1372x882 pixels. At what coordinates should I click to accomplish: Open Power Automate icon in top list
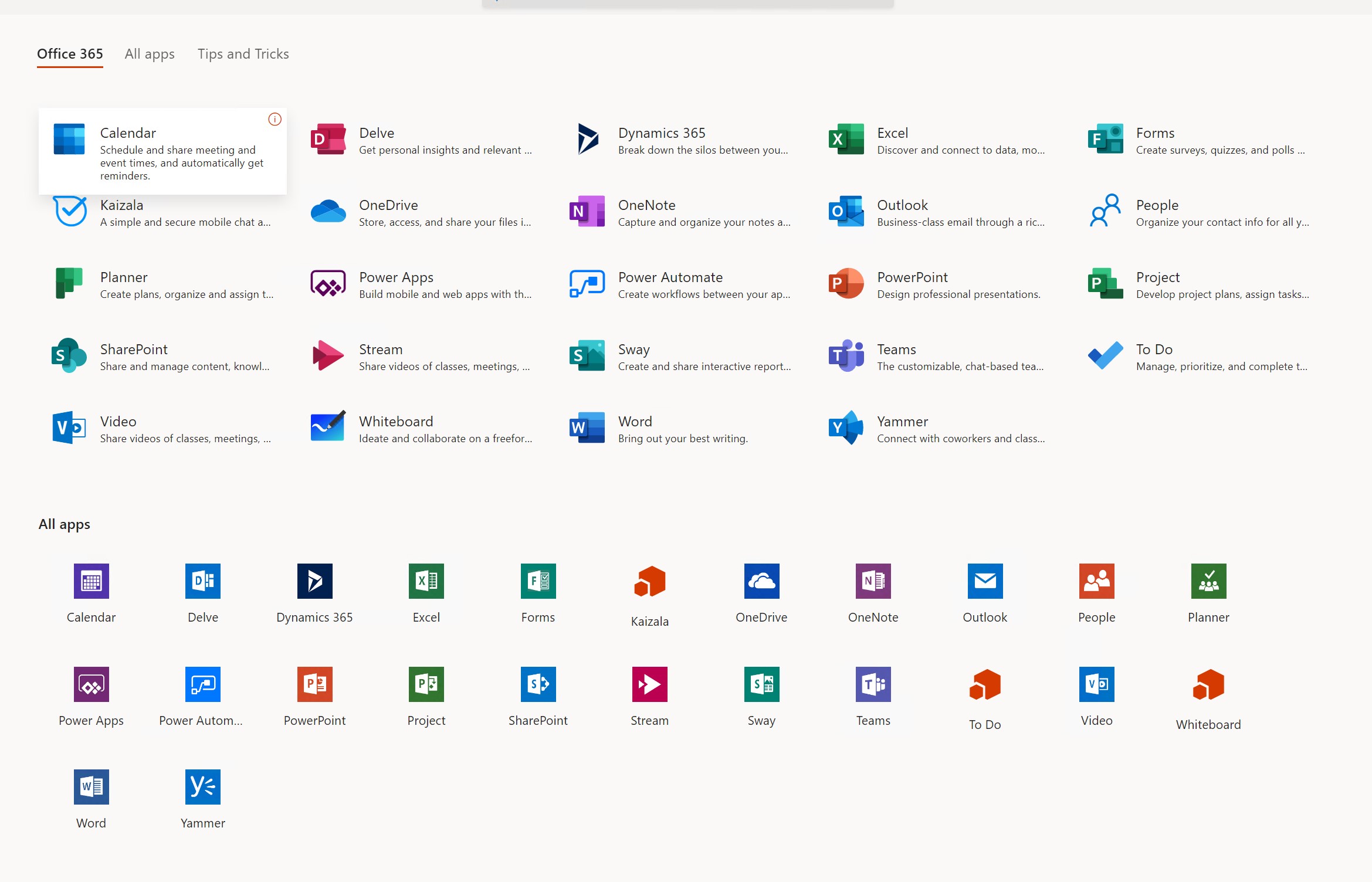pyautogui.click(x=587, y=283)
